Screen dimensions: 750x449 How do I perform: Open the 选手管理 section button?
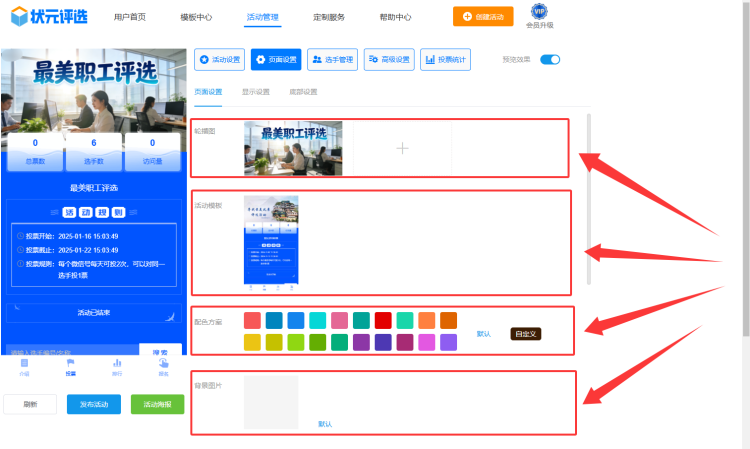click(332, 59)
